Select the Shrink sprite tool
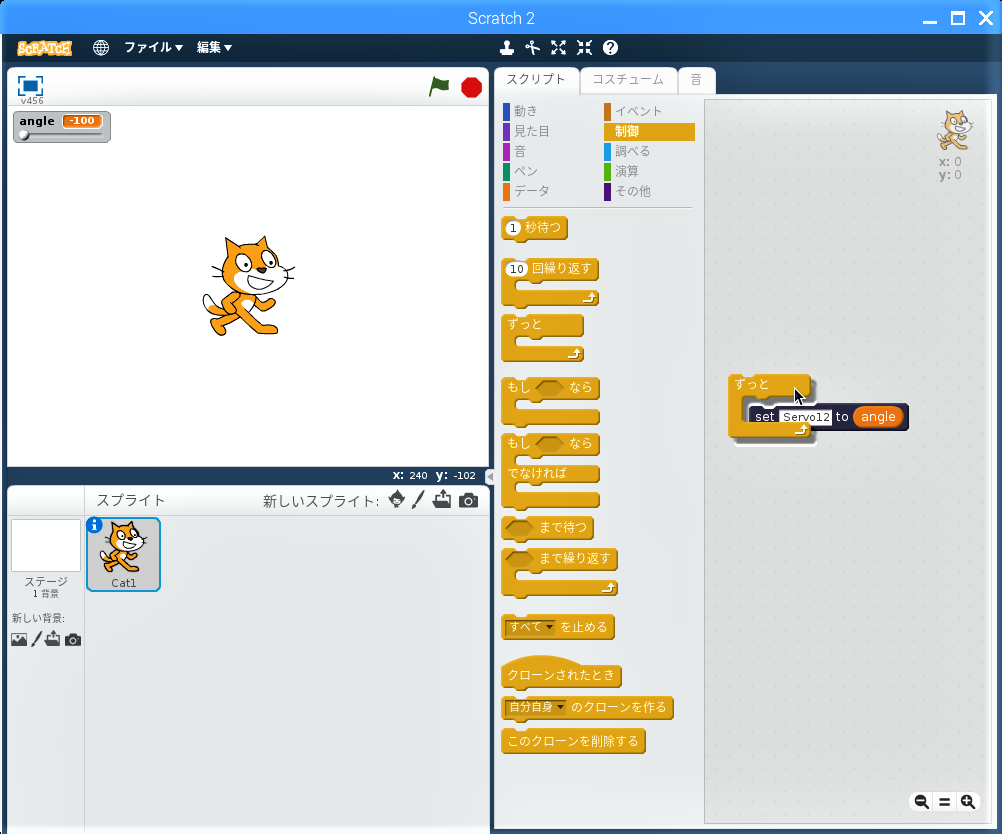The height and width of the screenshot is (834, 1002). click(x=584, y=48)
